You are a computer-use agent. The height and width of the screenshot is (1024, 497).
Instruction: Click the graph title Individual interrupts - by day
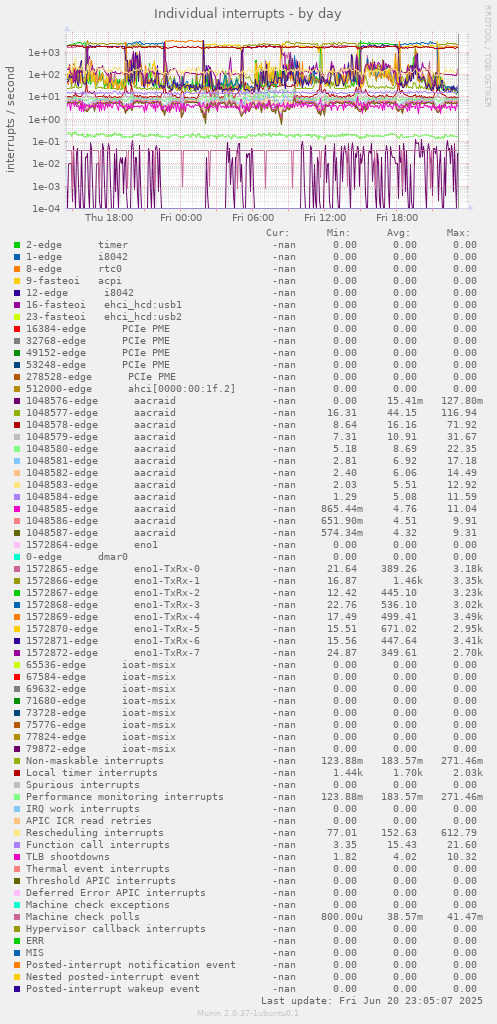pyautogui.click(x=248, y=13)
